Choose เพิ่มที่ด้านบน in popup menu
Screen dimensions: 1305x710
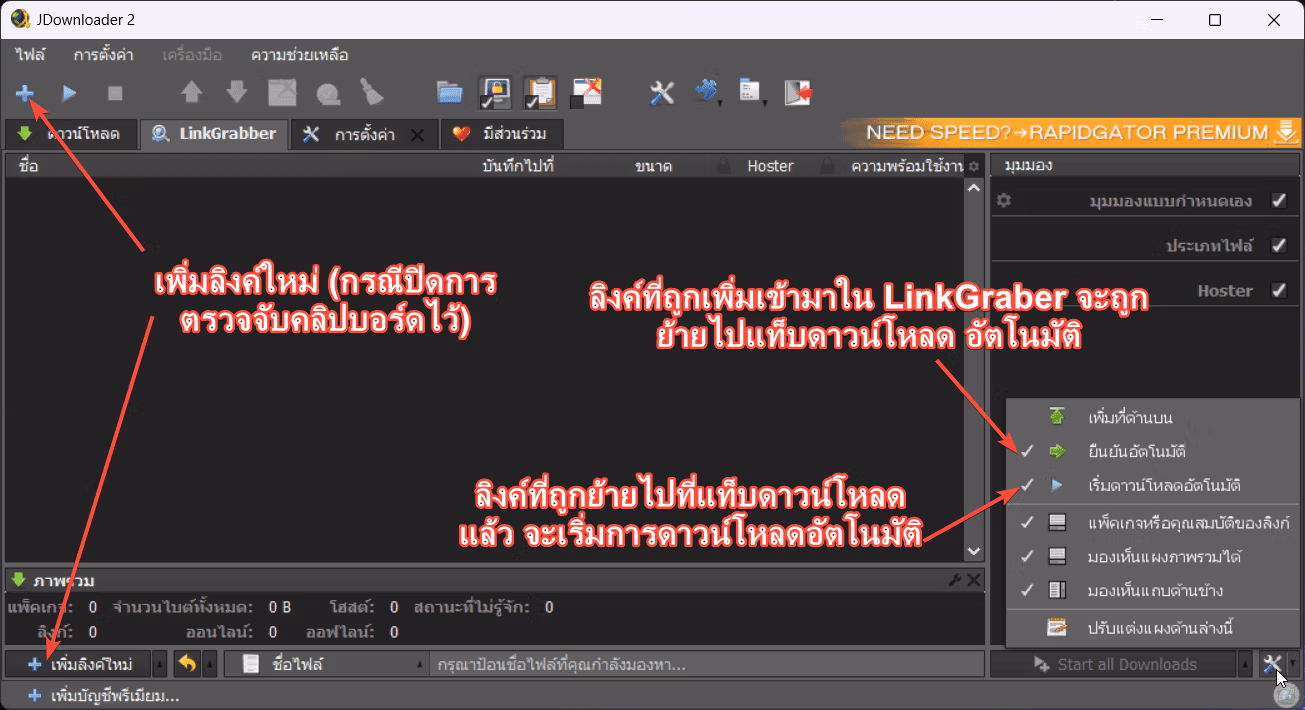[1153, 416]
